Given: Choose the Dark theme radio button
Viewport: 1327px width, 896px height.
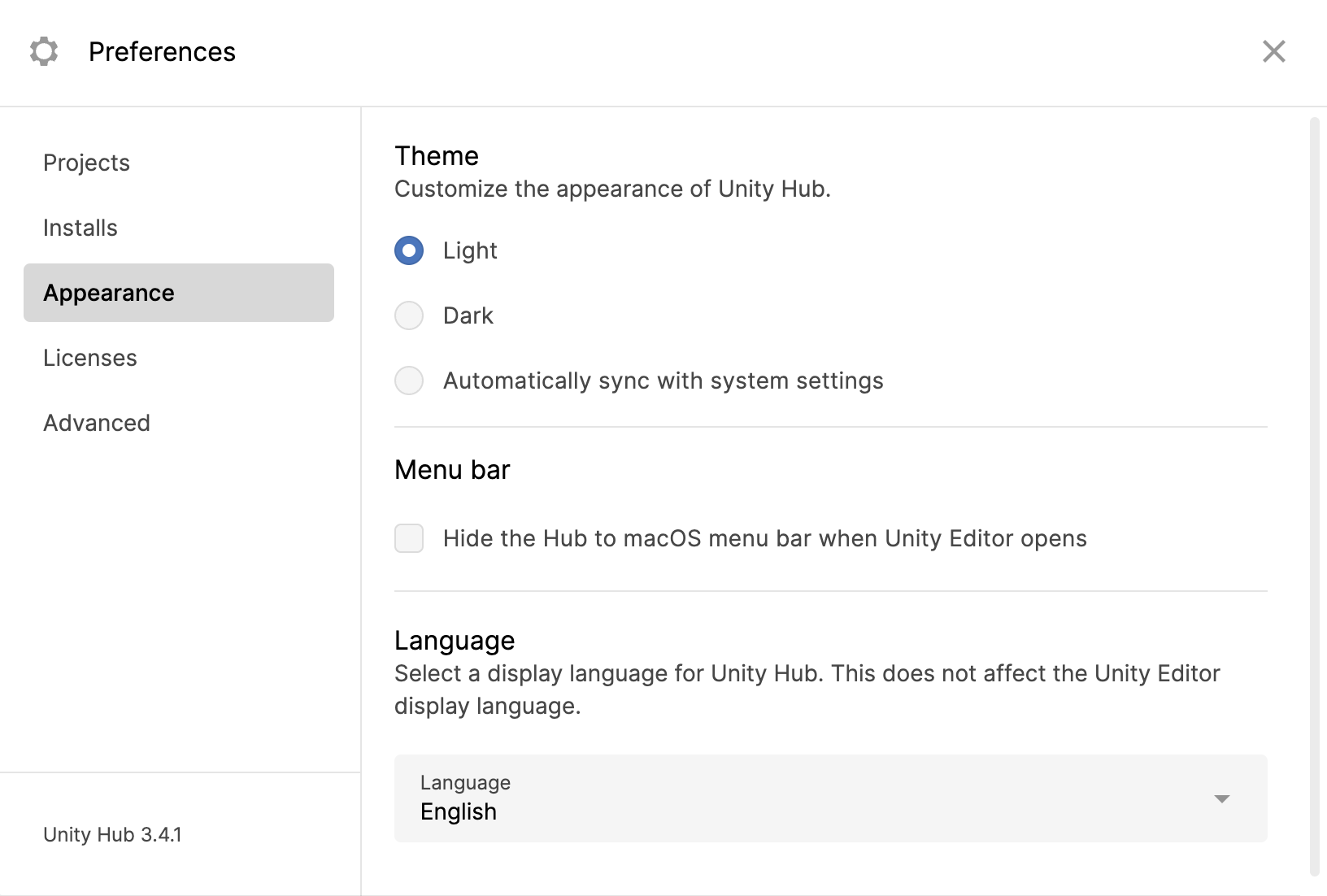Looking at the screenshot, I should [x=409, y=315].
